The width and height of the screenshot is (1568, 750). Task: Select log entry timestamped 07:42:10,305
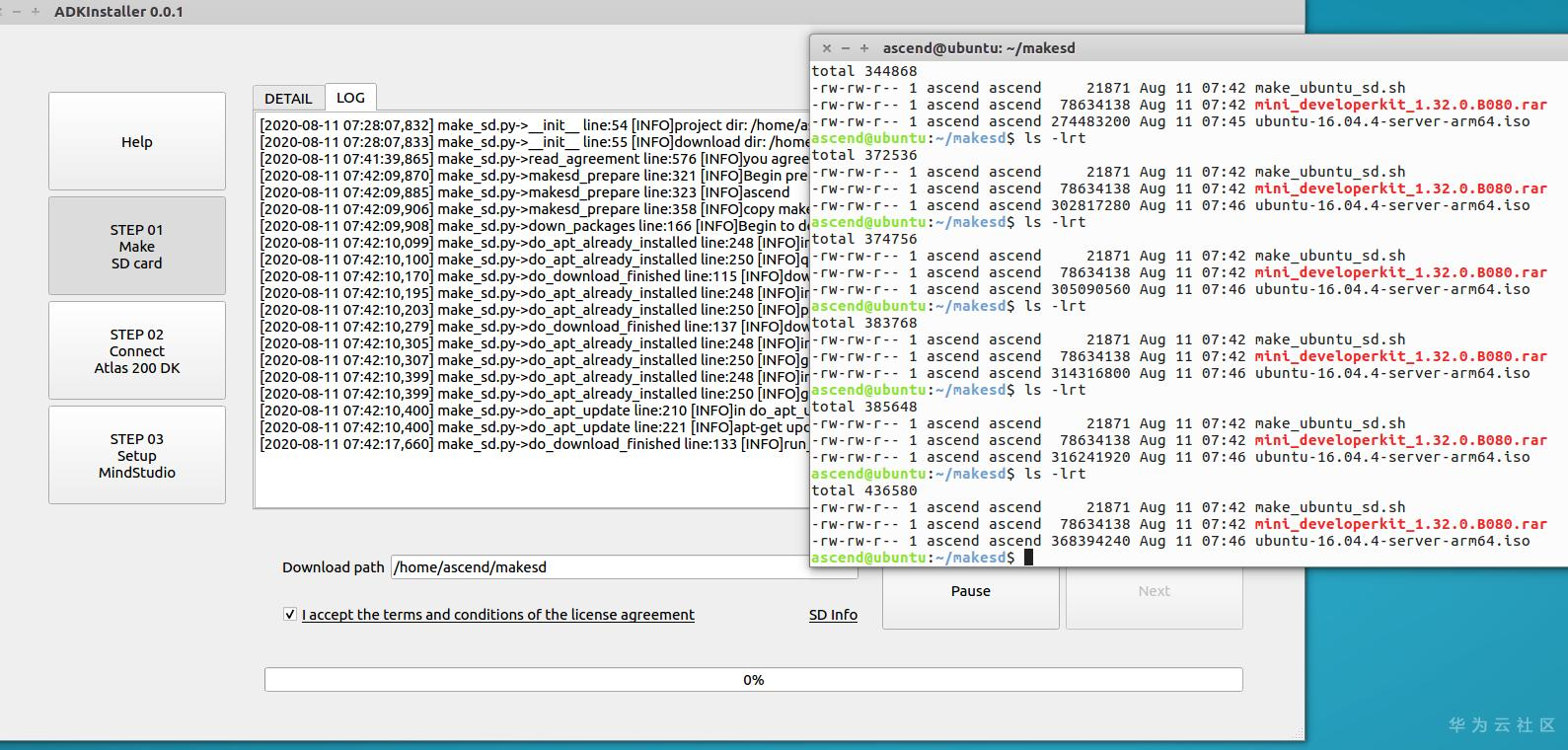pyautogui.click(x=534, y=343)
